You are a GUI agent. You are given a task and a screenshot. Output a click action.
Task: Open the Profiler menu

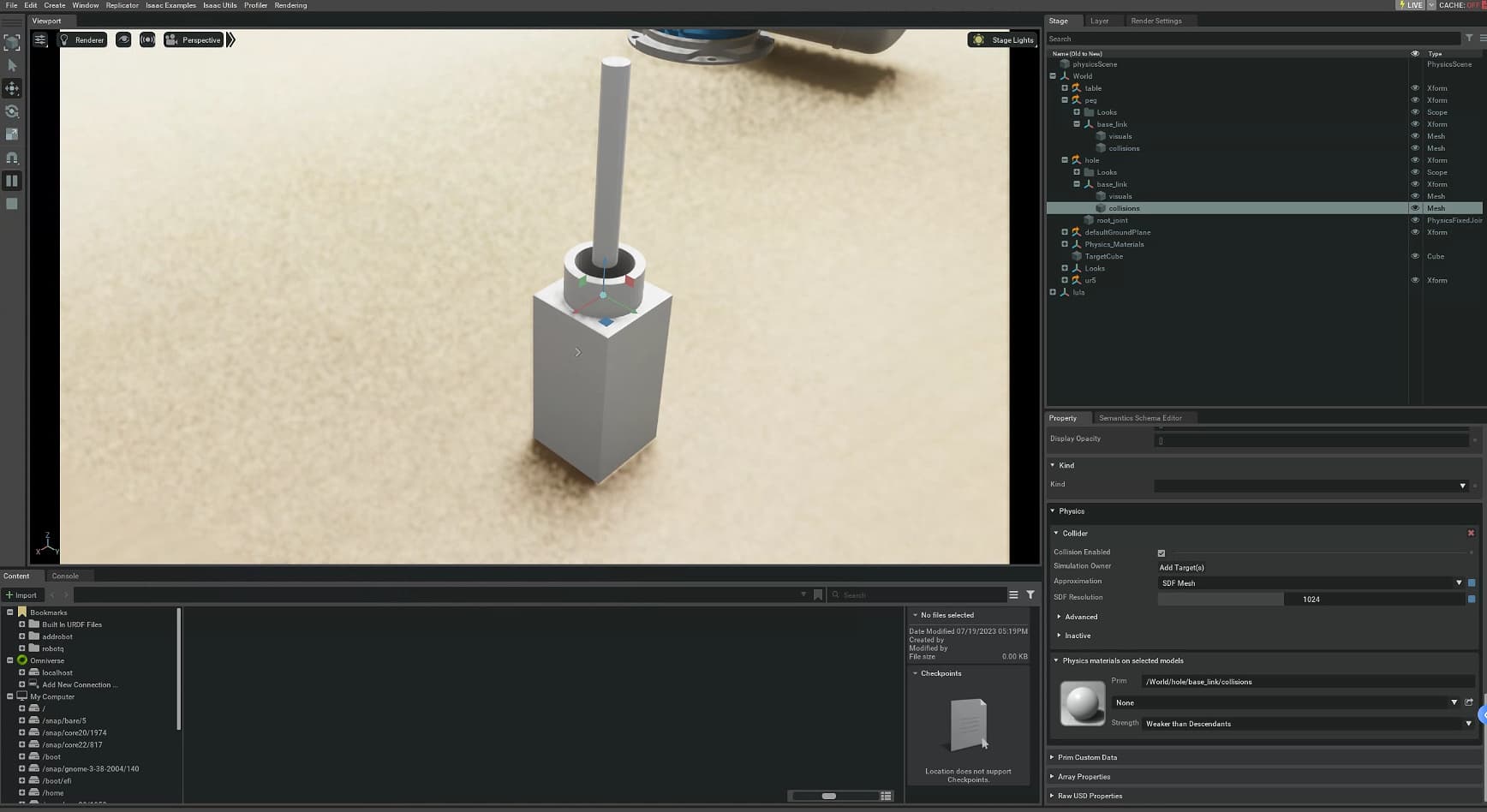(255, 5)
